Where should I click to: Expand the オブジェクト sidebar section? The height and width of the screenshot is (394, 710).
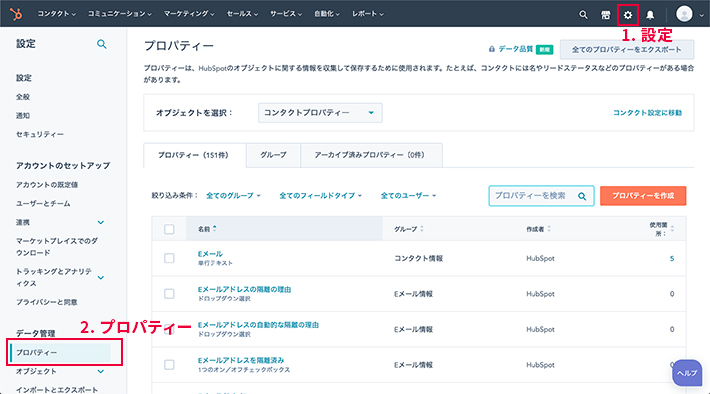(101, 371)
